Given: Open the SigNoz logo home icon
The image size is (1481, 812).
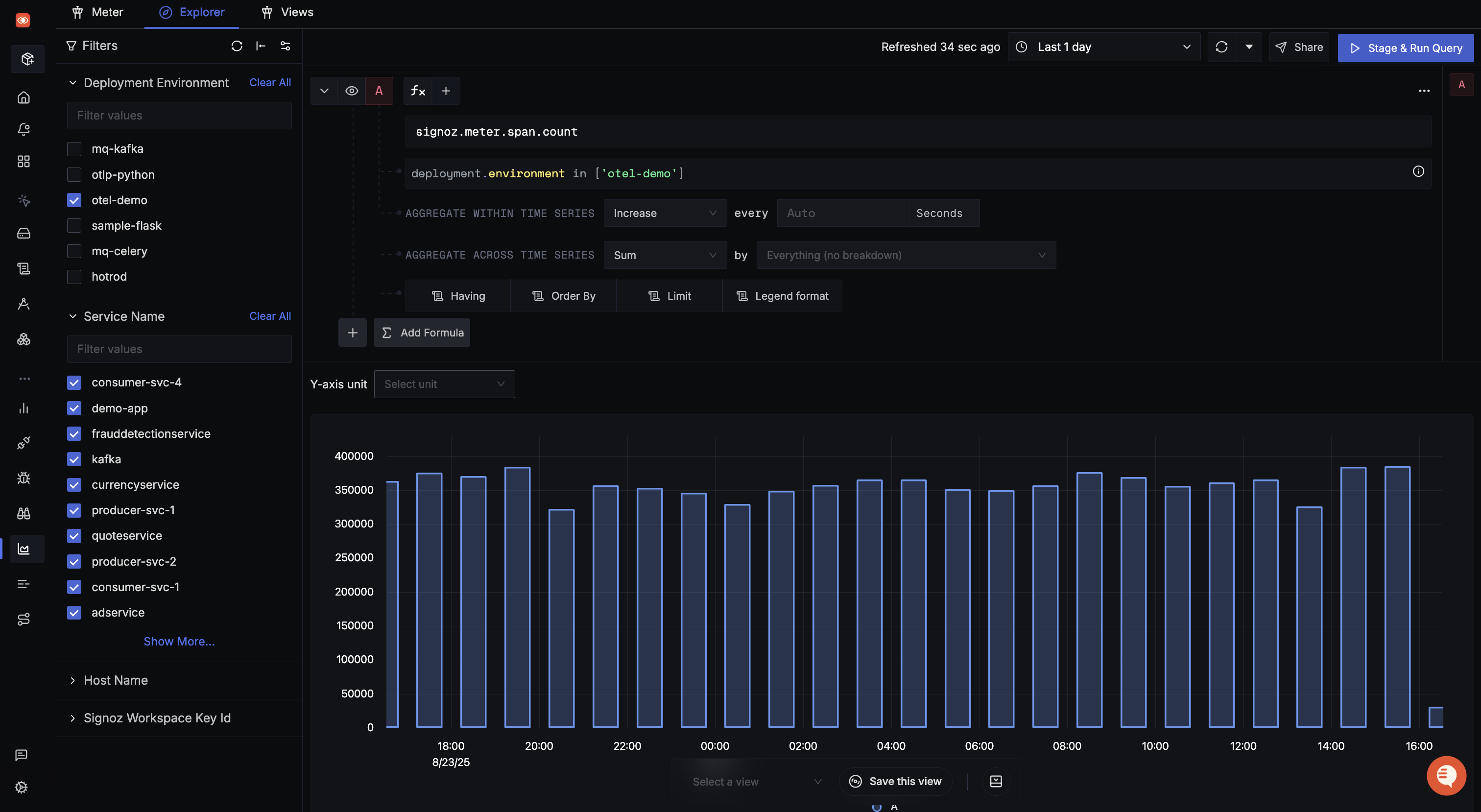Looking at the screenshot, I should 23,20.
